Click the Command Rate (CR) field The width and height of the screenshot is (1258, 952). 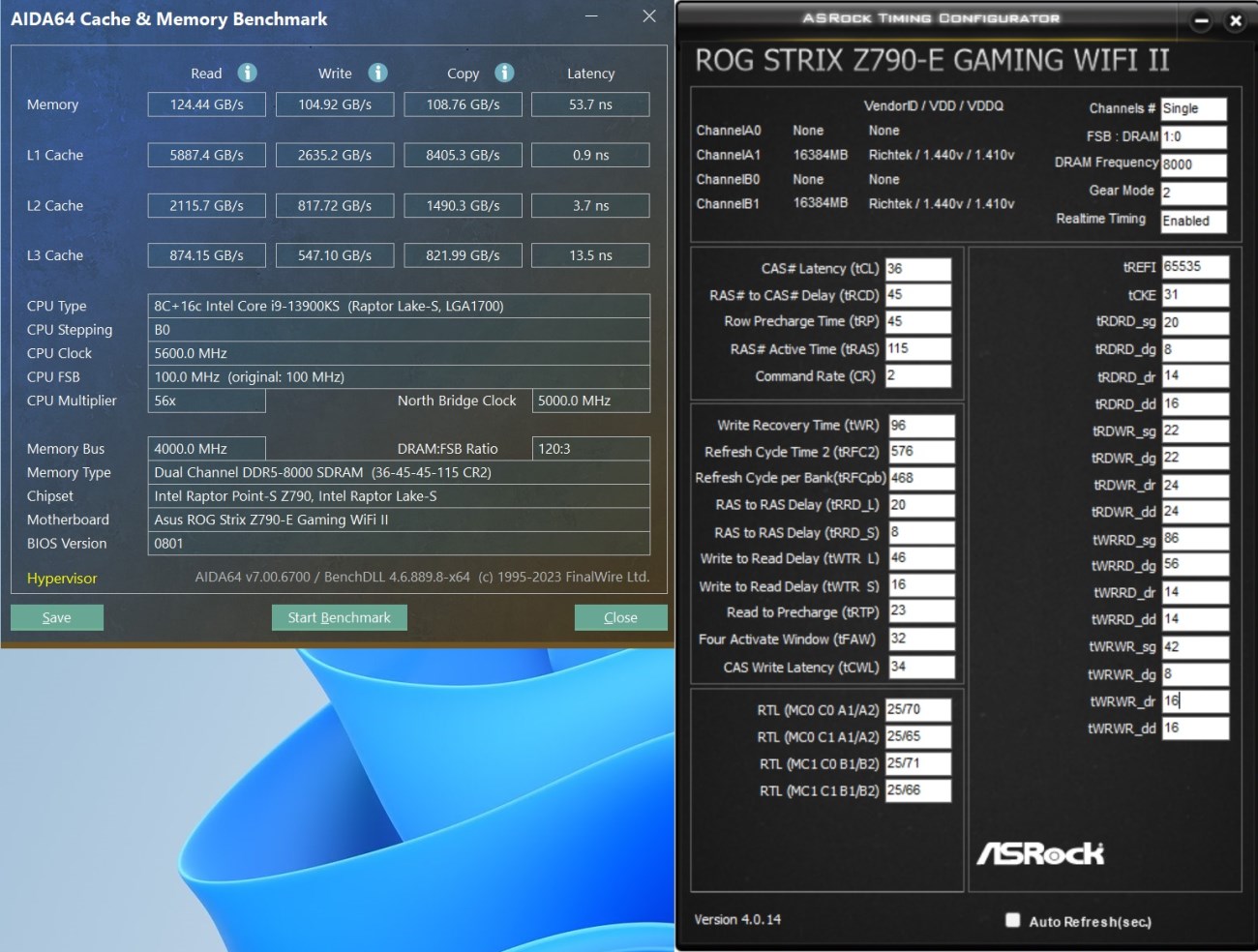pyautogui.click(x=918, y=375)
